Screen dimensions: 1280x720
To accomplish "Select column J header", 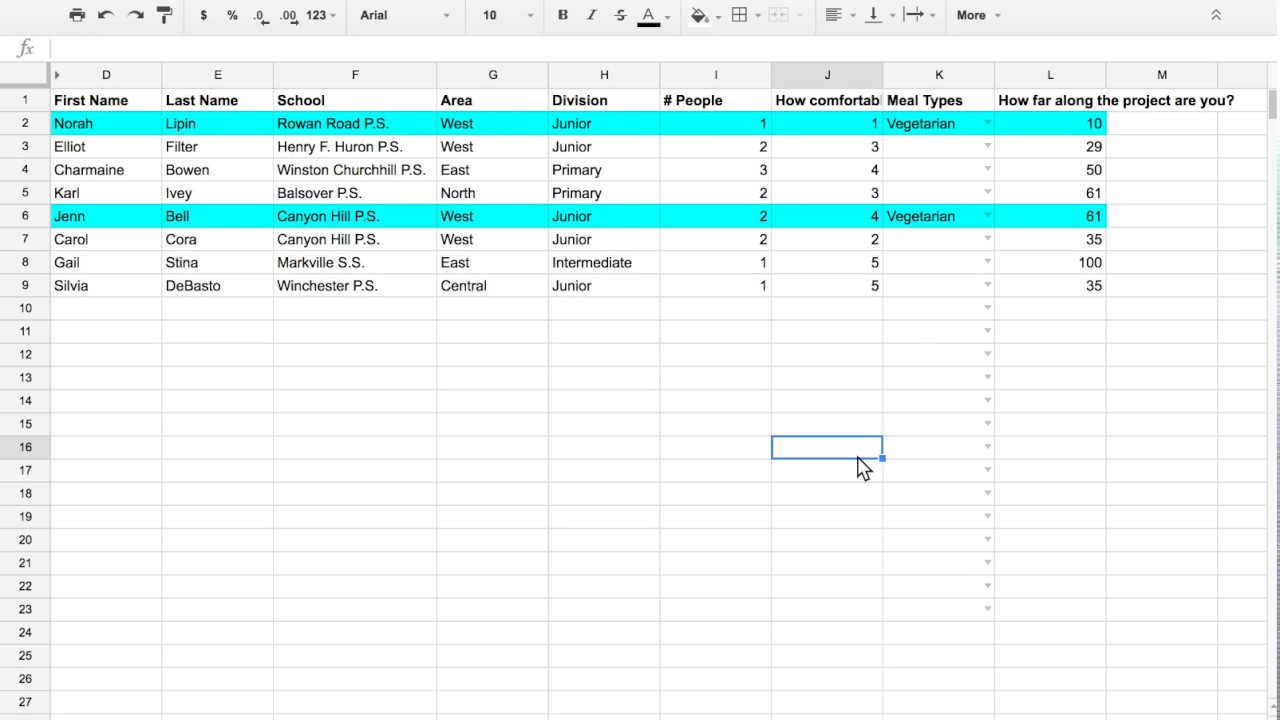I will 827,75.
